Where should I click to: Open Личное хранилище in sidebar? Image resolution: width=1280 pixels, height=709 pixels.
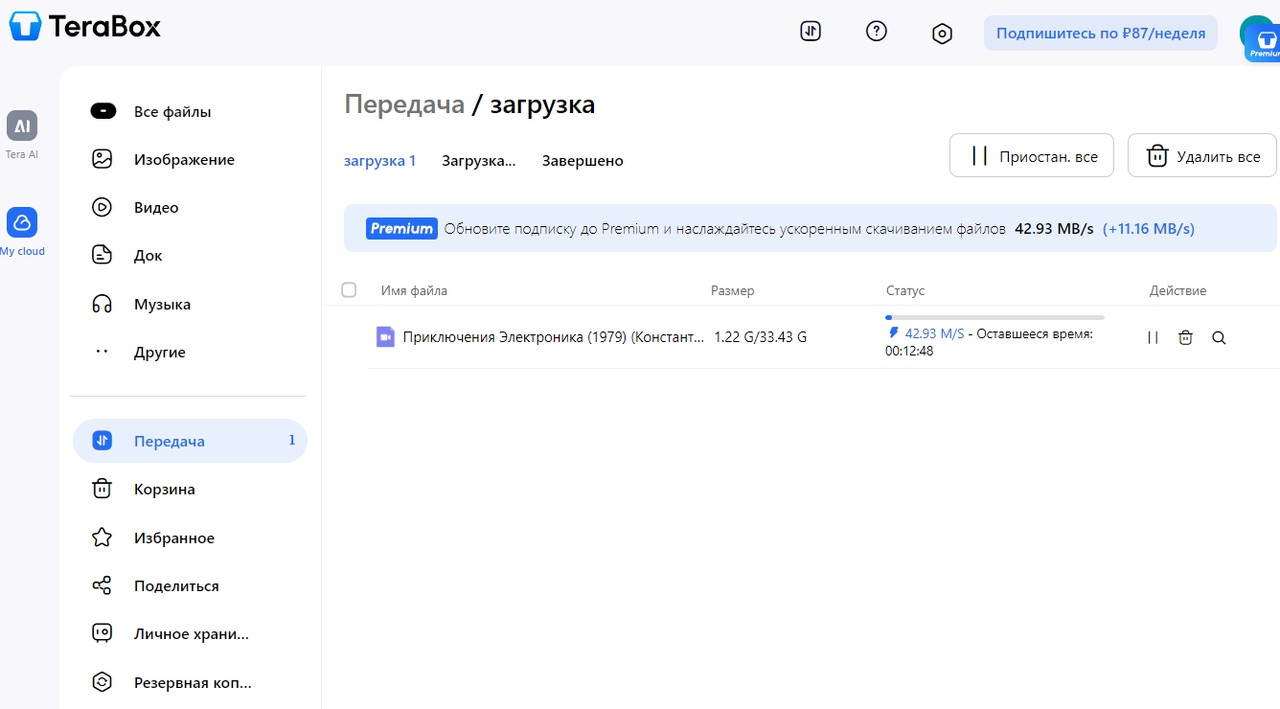(x=190, y=634)
